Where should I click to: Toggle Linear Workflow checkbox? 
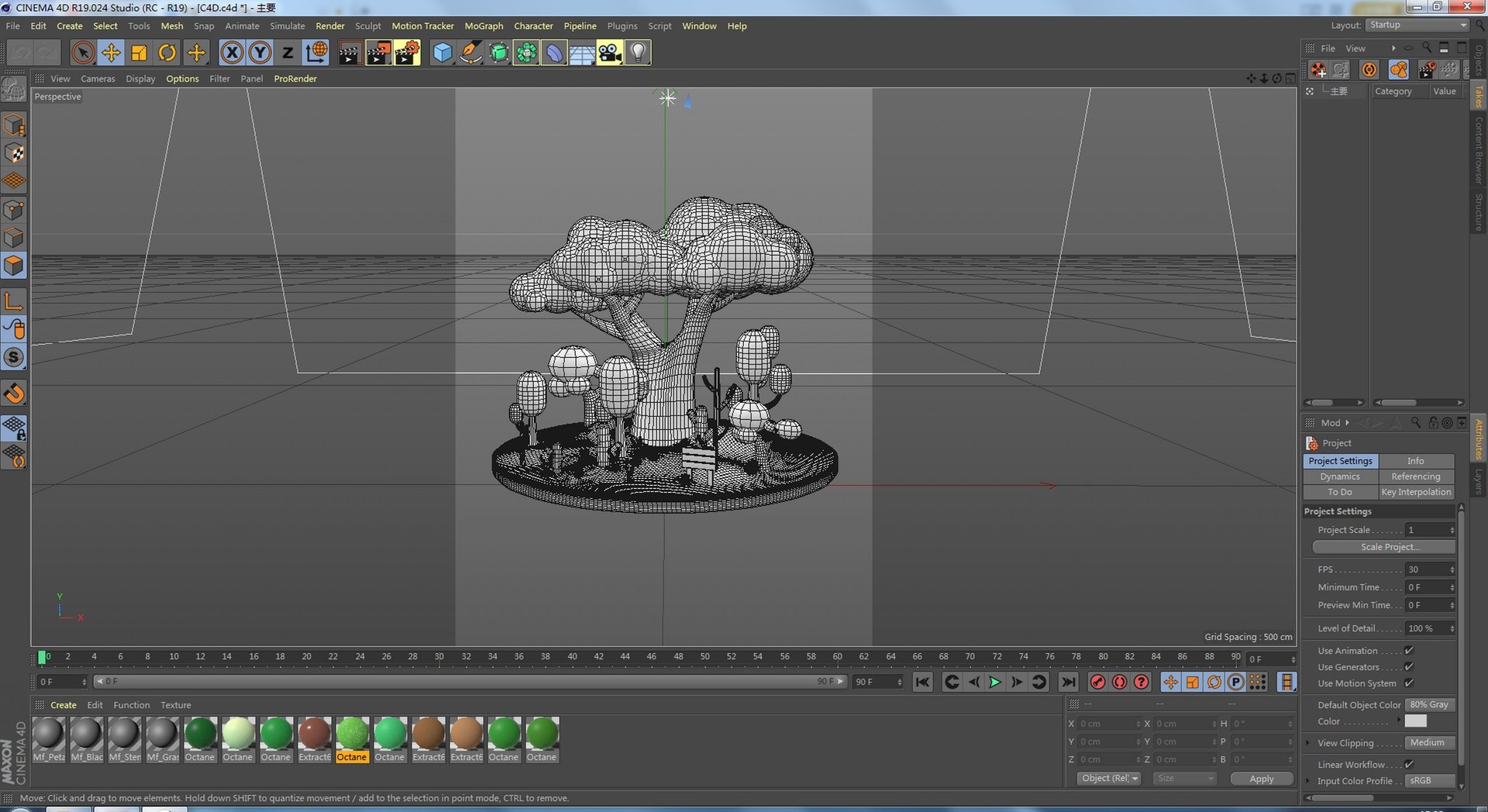point(1409,765)
